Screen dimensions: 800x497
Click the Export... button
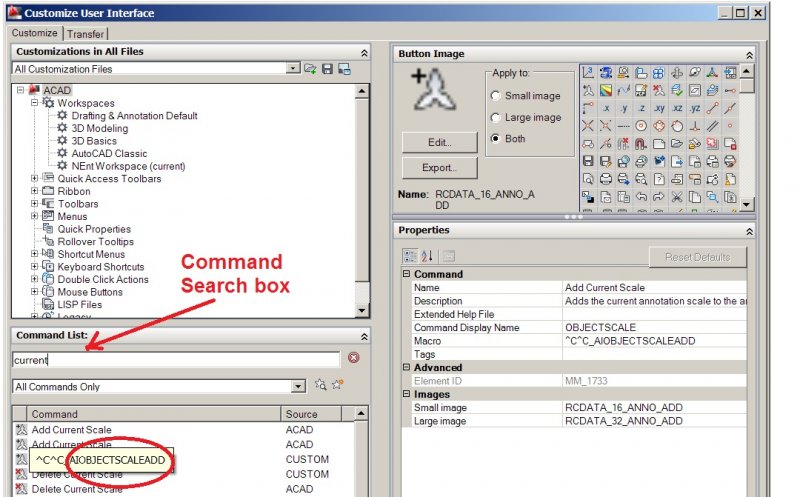(x=440, y=167)
